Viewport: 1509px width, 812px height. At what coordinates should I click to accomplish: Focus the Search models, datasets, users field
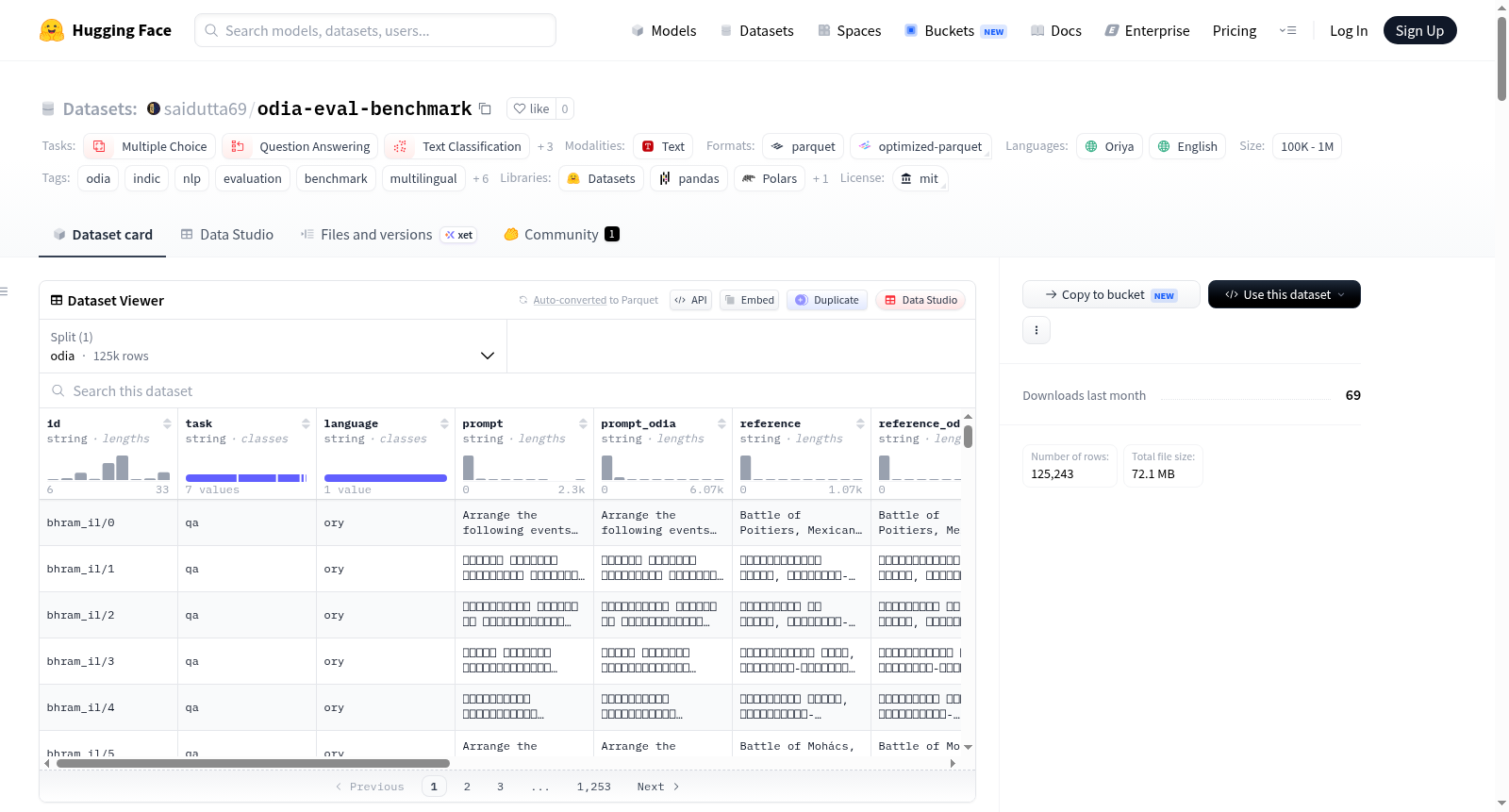[x=375, y=30]
